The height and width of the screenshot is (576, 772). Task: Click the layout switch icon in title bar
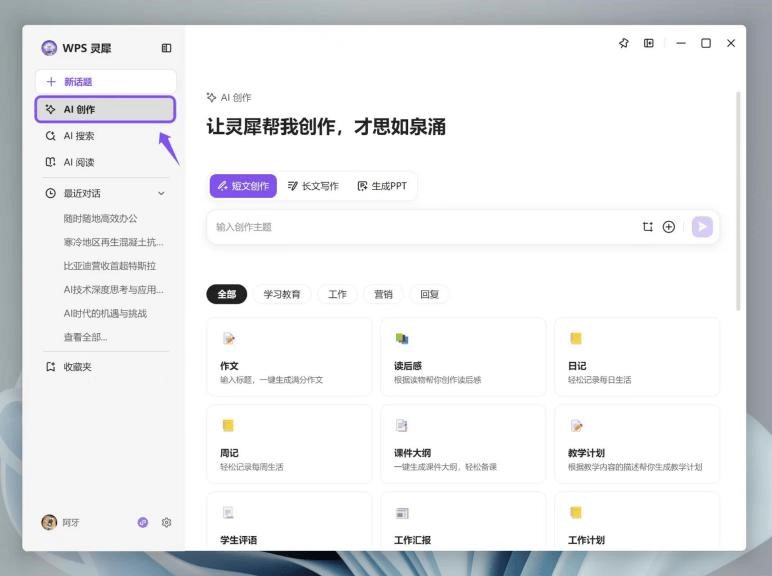click(649, 43)
